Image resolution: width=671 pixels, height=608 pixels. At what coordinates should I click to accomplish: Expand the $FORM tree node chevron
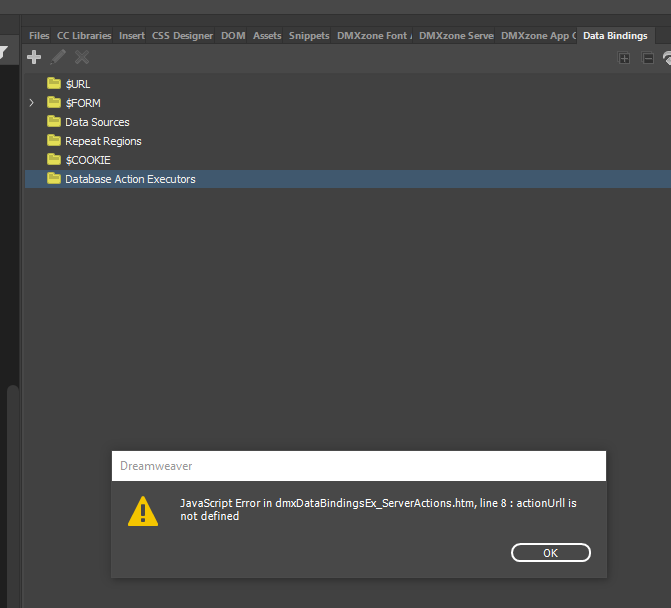(x=32, y=103)
